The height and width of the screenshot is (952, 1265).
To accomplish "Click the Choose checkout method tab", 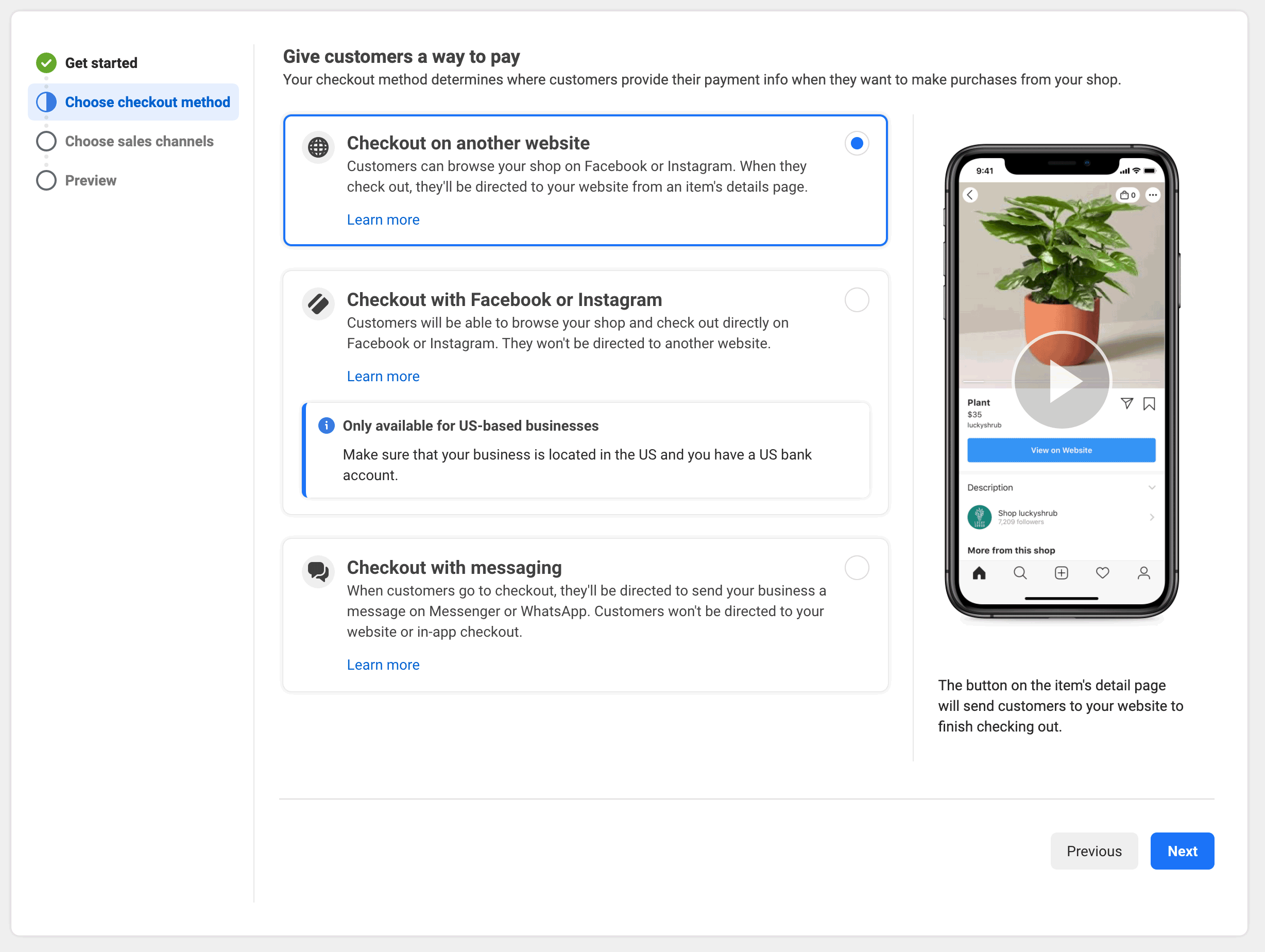I will click(x=148, y=101).
